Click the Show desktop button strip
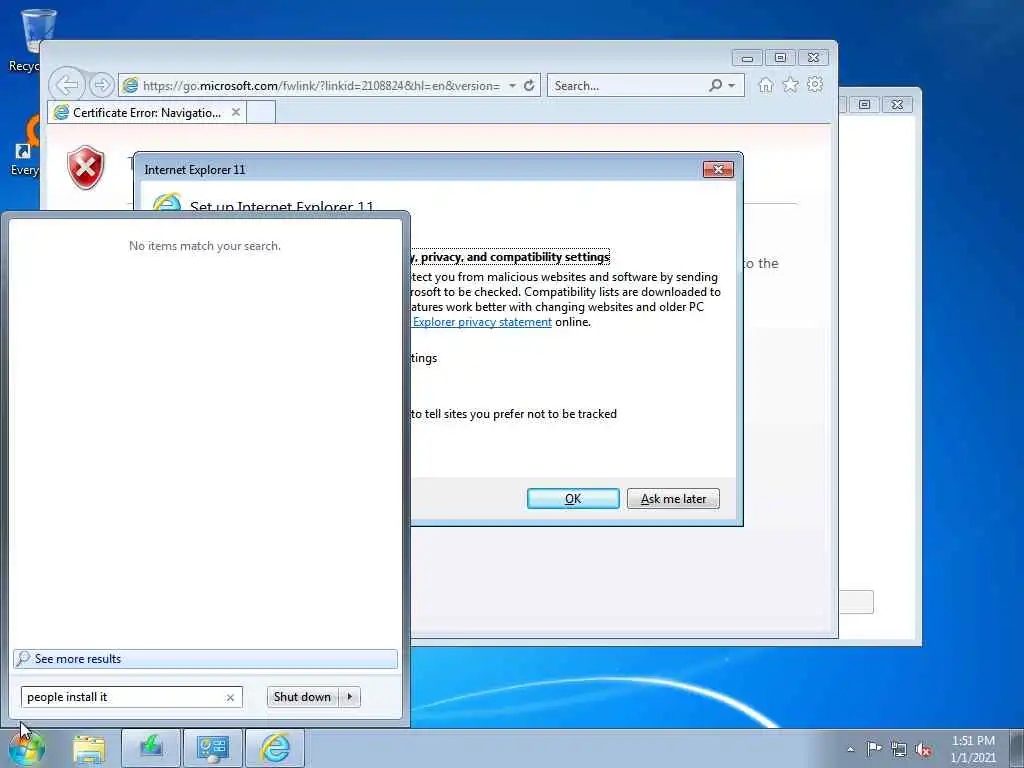The height and width of the screenshot is (768, 1024). pyautogui.click(x=1016, y=748)
